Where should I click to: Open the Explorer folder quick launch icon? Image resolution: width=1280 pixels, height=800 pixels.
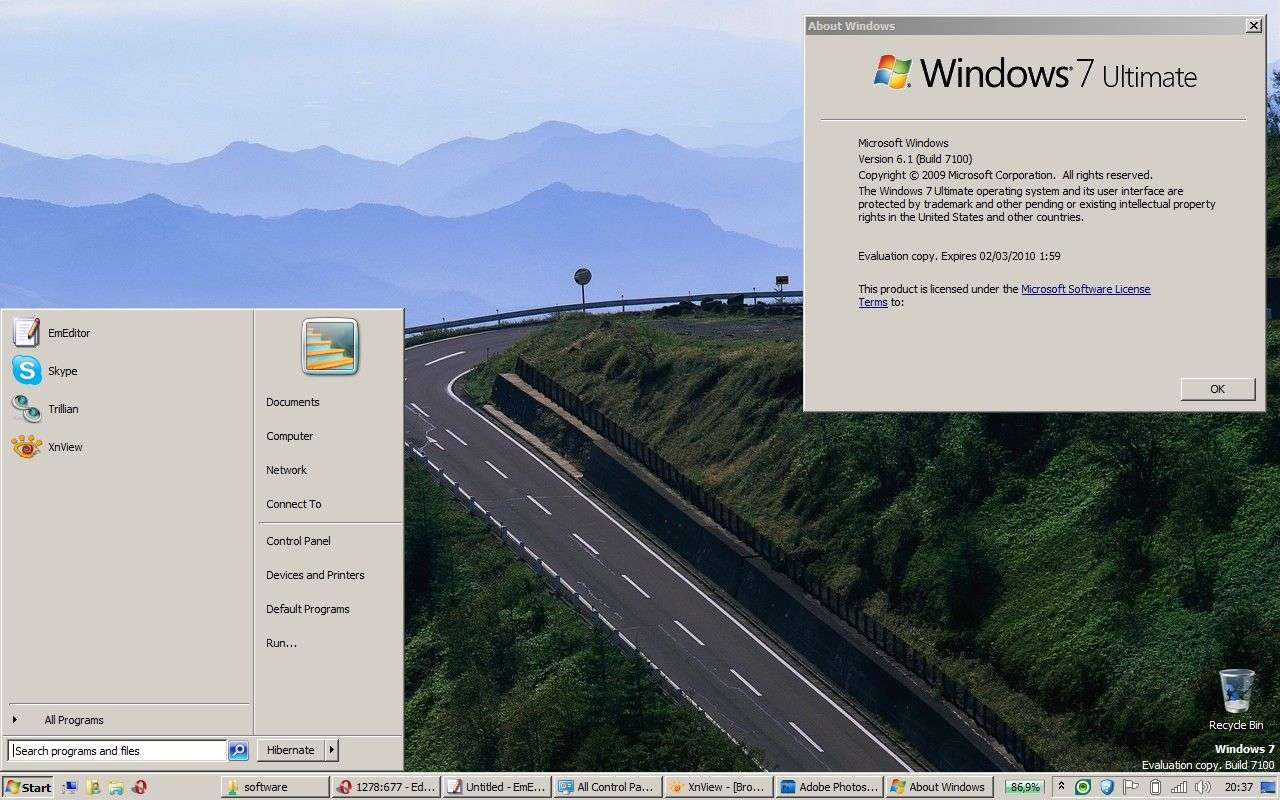116,787
